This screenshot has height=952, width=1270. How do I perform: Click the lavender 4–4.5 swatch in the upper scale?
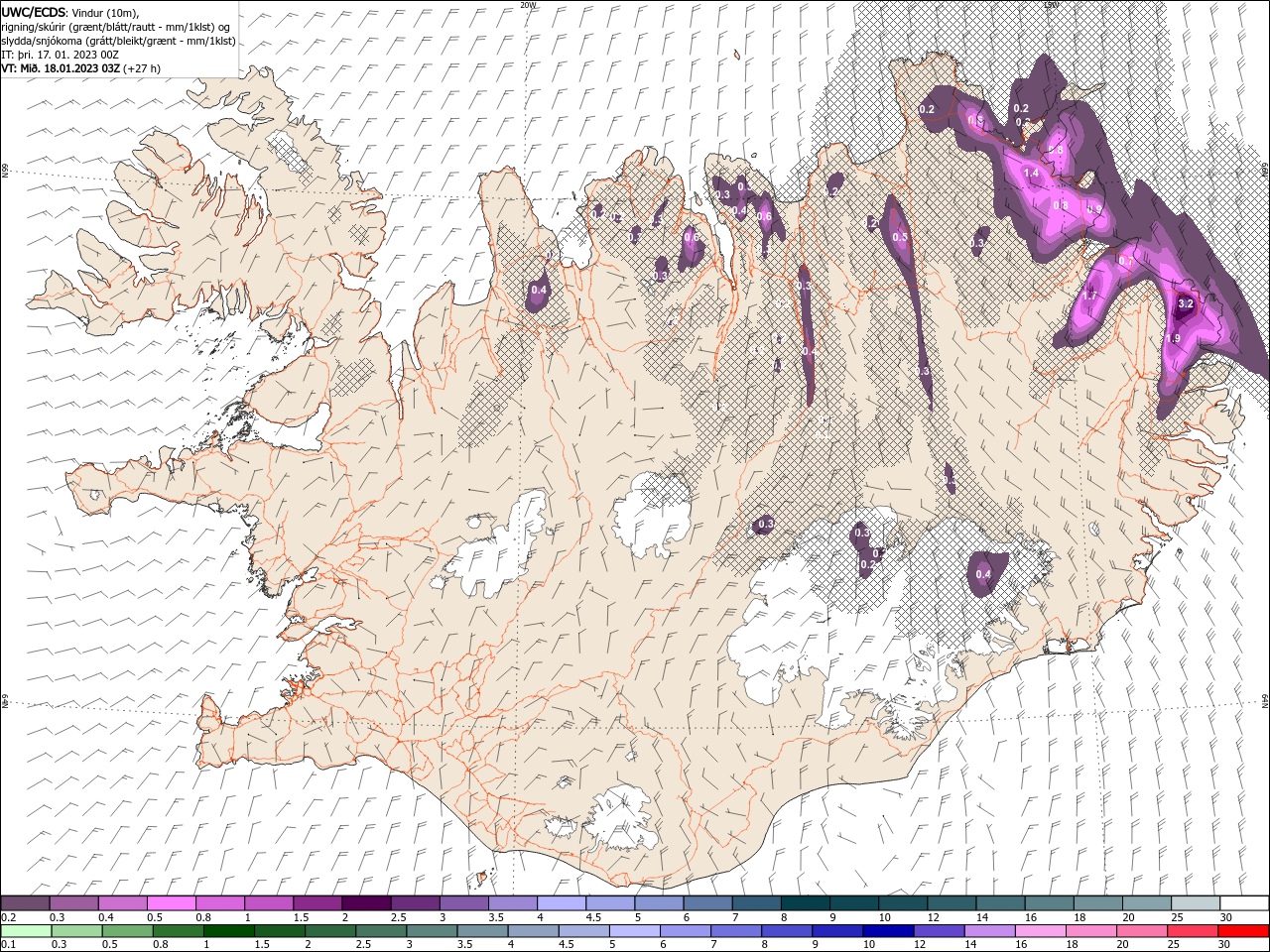click(562, 903)
